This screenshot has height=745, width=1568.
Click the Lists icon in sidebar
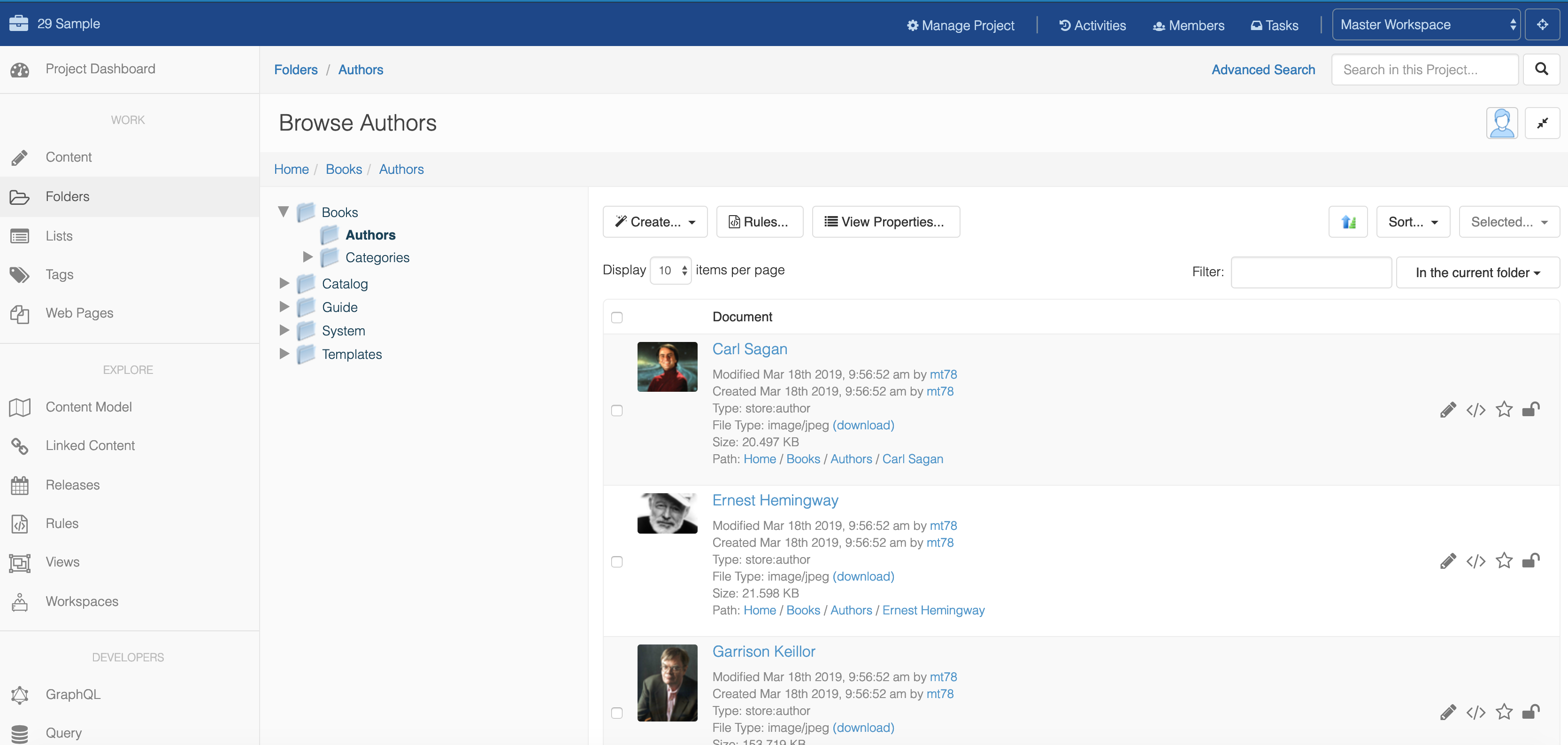(x=19, y=236)
